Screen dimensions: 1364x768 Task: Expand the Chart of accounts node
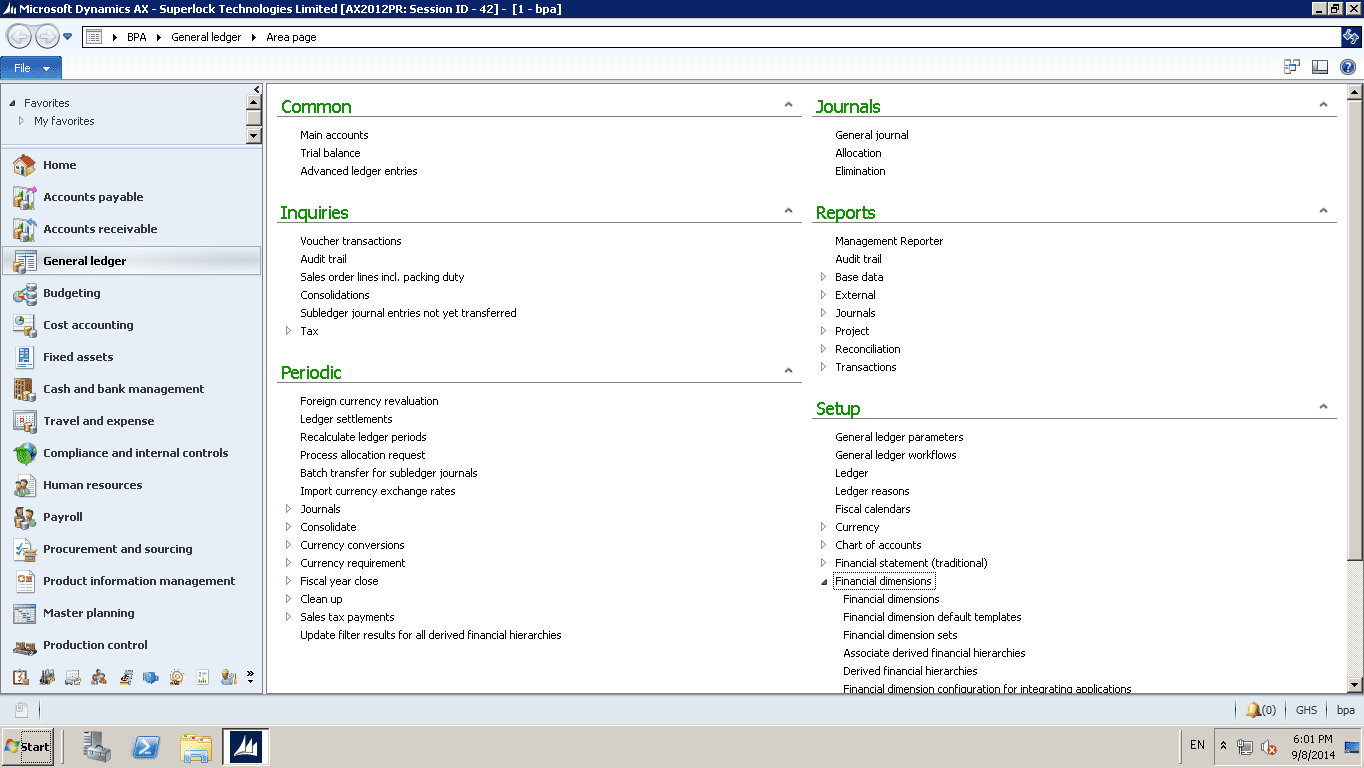(x=824, y=545)
